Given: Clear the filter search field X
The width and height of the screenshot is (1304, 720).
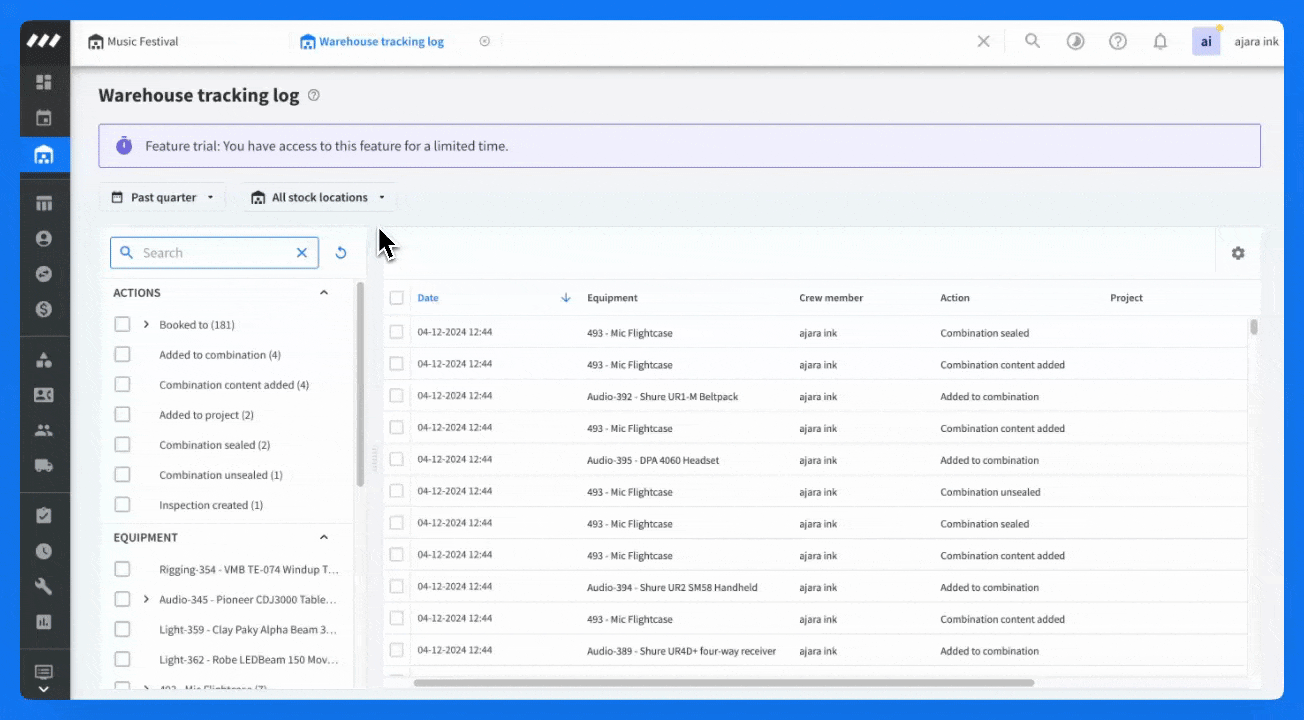Looking at the screenshot, I should 302,253.
